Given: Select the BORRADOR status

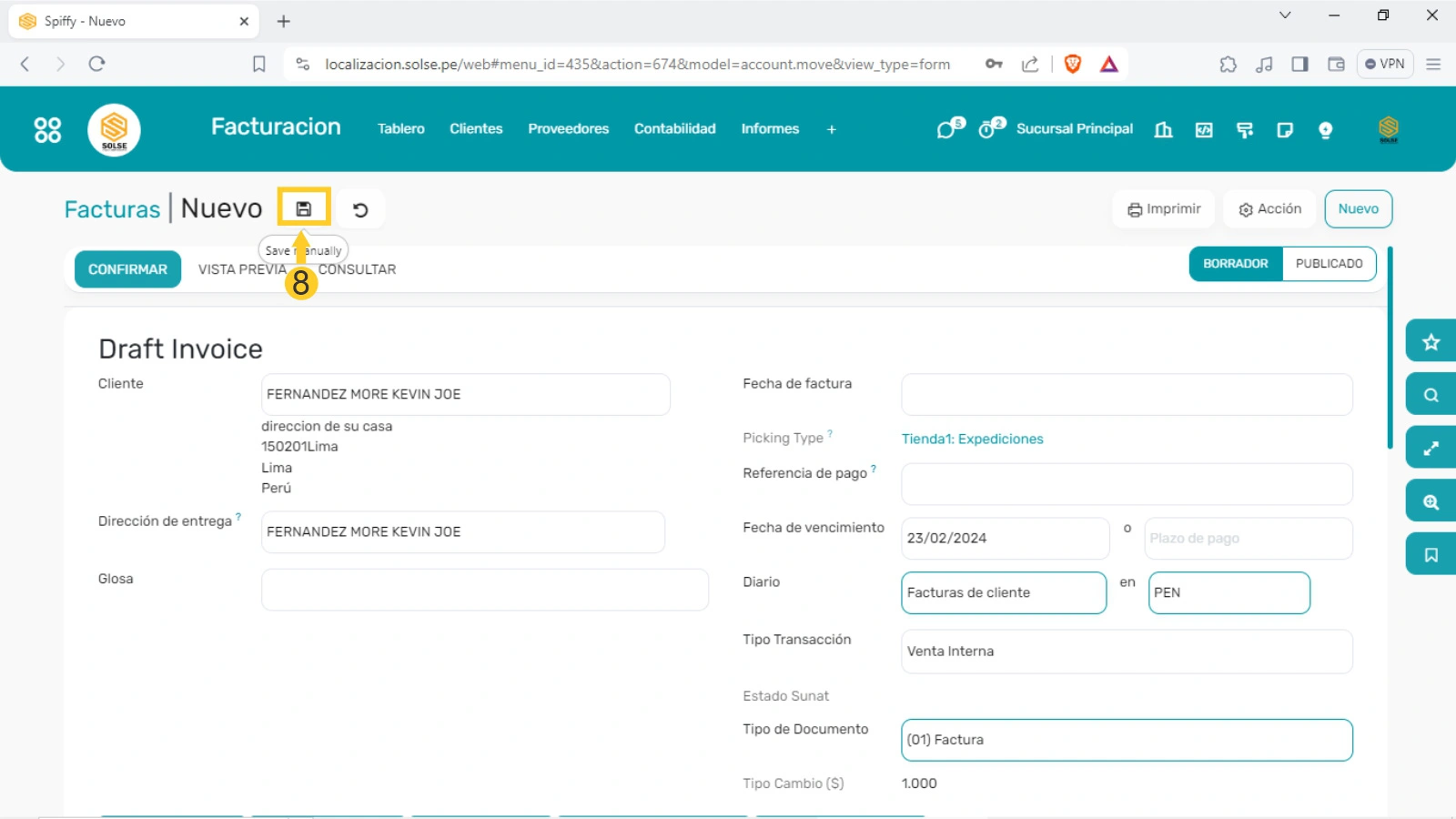Looking at the screenshot, I should pos(1235,264).
